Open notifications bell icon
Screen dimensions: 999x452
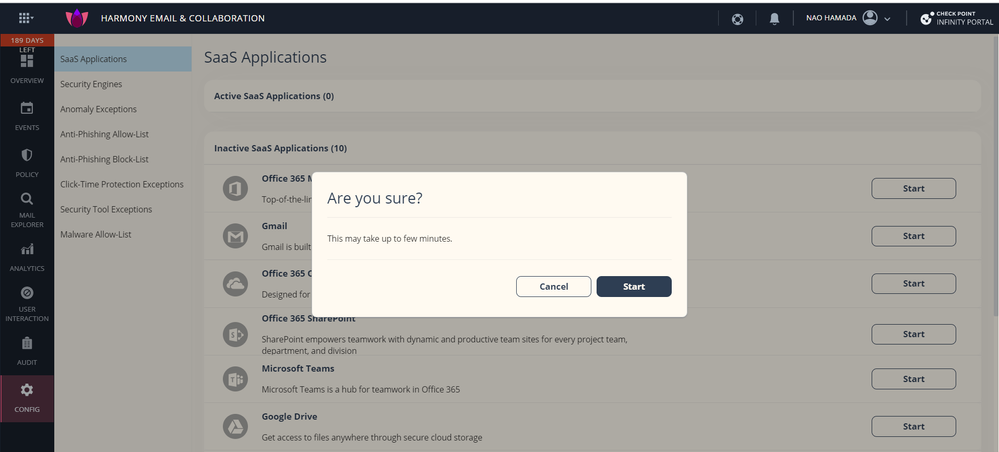(x=774, y=18)
